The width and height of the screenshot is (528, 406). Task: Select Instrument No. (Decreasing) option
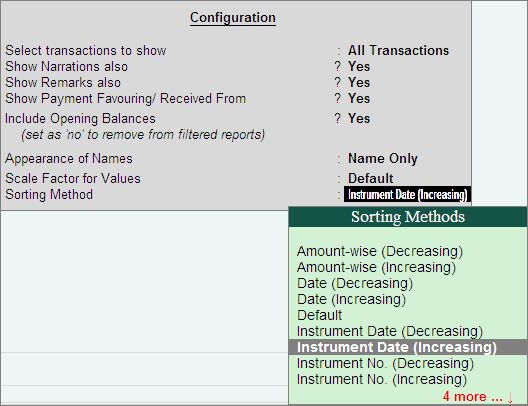[x=385, y=363]
